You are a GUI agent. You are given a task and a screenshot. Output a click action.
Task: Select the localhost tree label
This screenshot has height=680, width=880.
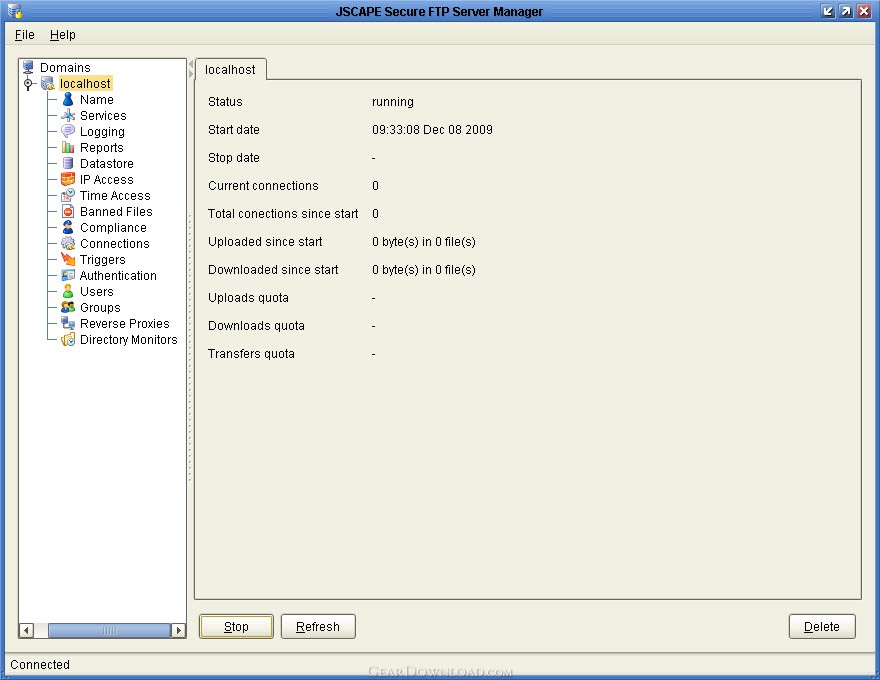[x=85, y=84]
